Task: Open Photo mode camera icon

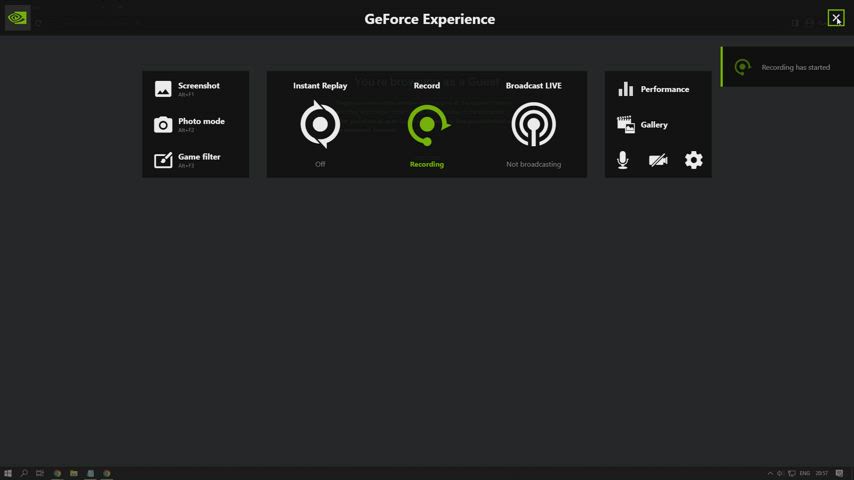Action: click(x=163, y=125)
